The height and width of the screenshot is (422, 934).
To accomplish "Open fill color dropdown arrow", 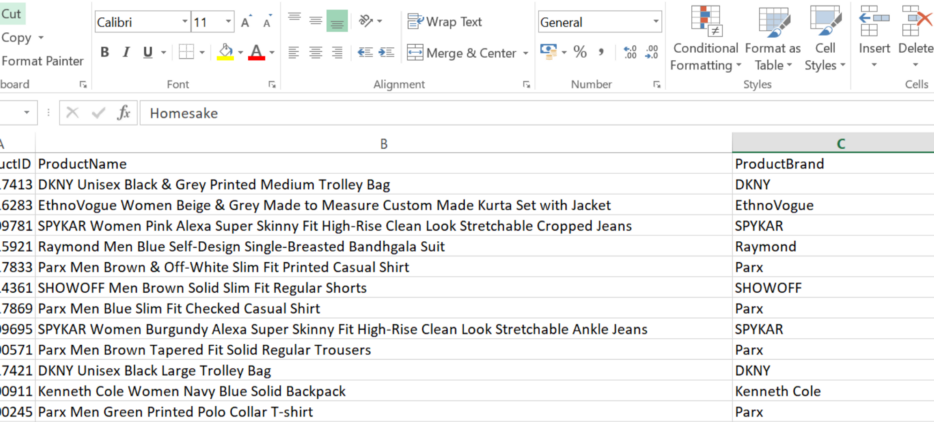I will 241,52.
